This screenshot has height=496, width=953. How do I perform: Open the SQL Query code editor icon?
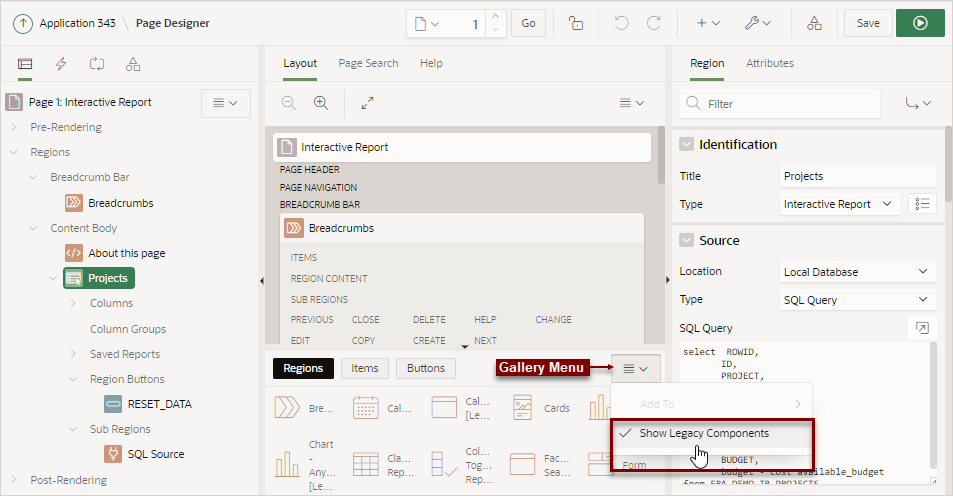pos(922,328)
